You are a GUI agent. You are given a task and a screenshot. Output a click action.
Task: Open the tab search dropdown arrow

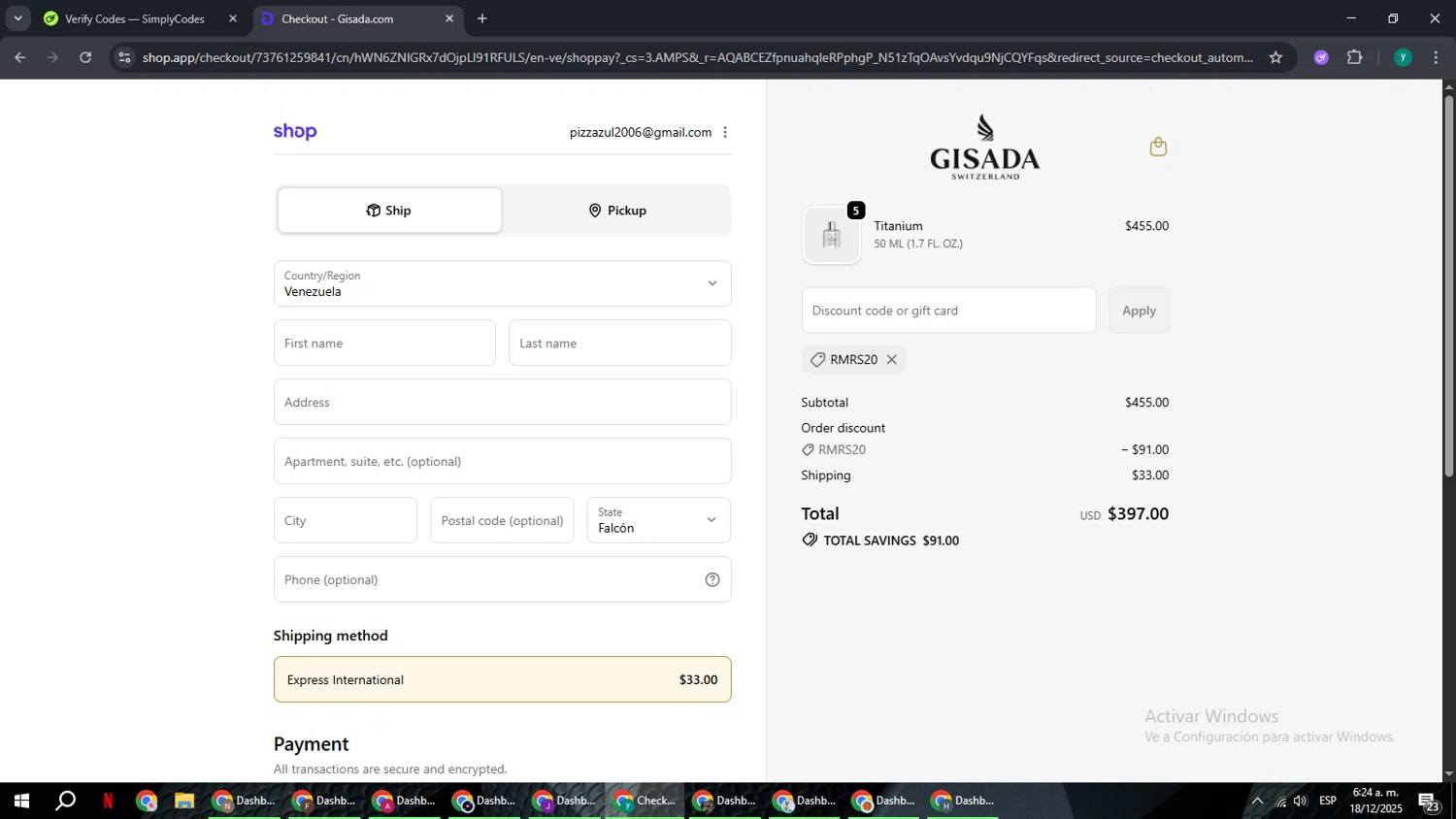(x=17, y=18)
